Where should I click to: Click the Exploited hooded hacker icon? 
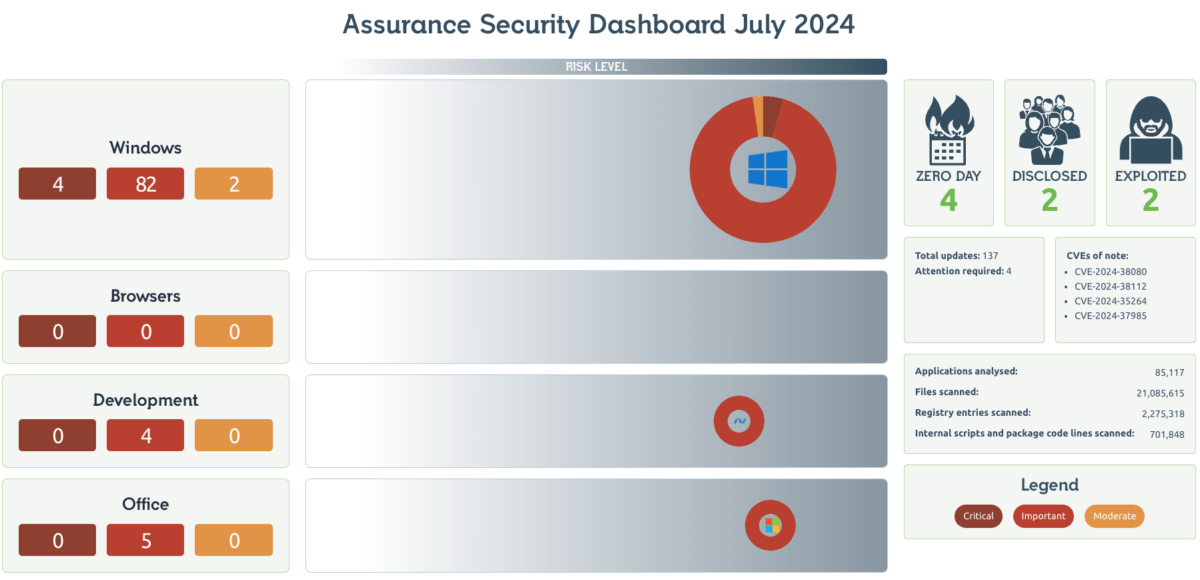(x=1150, y=130)
